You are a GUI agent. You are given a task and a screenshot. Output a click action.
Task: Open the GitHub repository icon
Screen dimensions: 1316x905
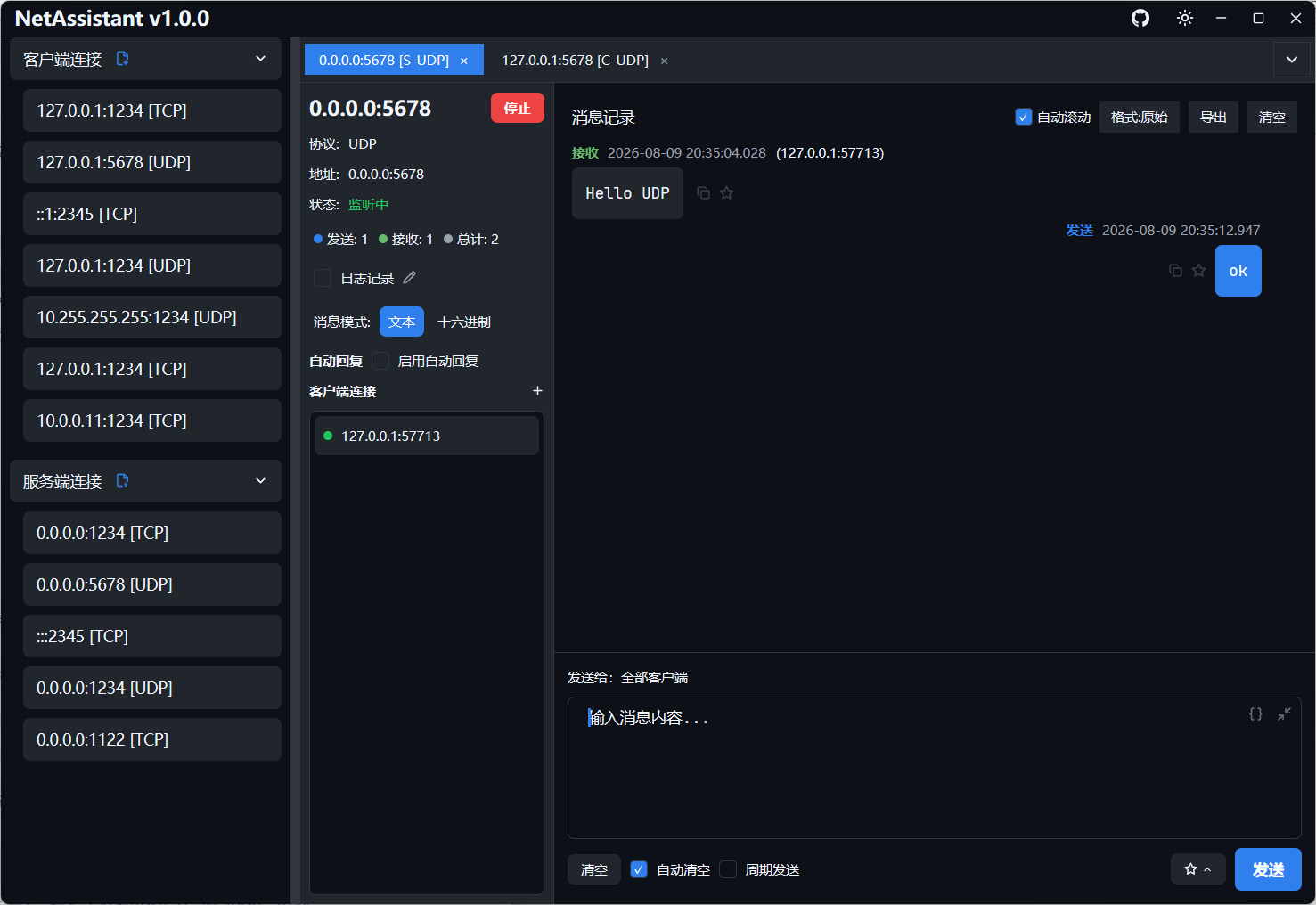(x=1140, y=18)
